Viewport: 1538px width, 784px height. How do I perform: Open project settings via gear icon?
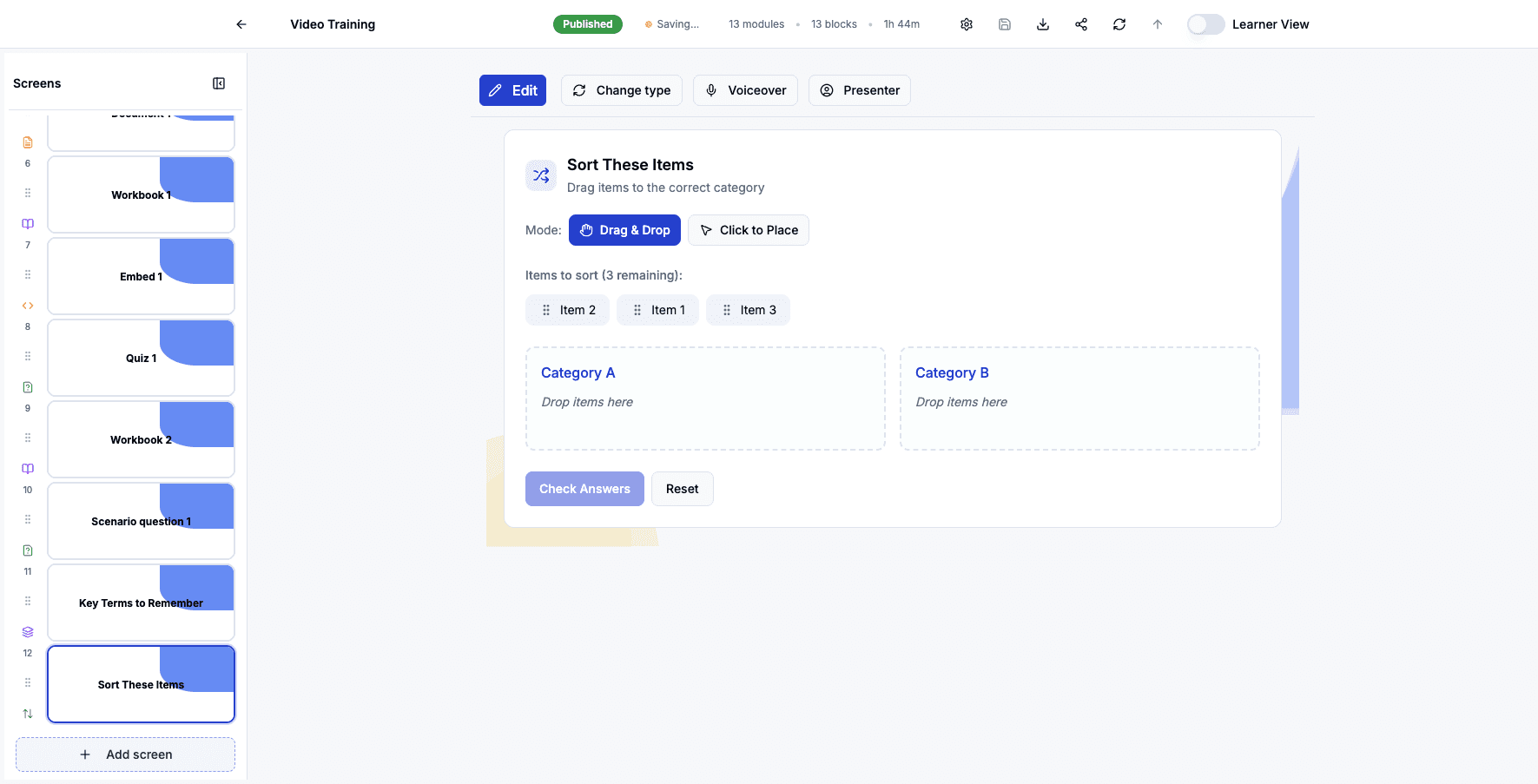pyautogui.click(x=967, y=23)
